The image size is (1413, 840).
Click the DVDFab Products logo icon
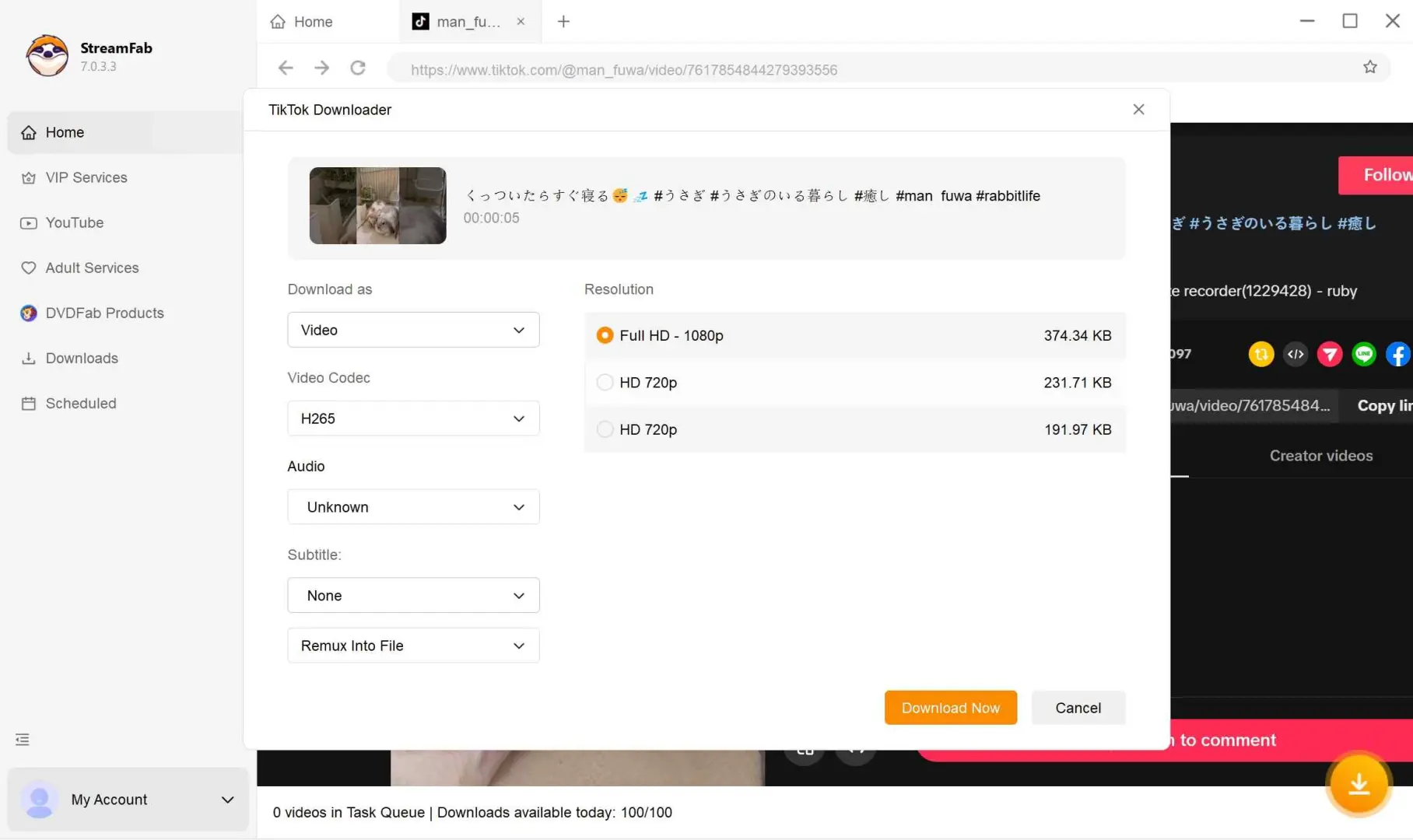click(29, 313)
